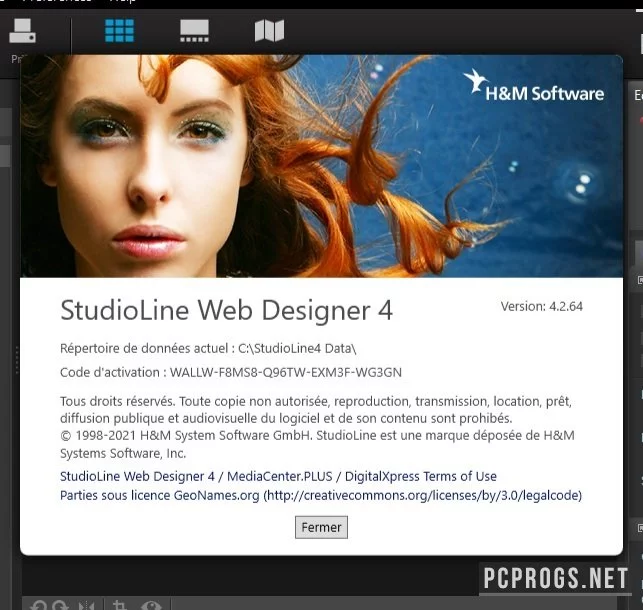Select the crop tool icon
The image size is (643, 610).
[x=120, y=605]
